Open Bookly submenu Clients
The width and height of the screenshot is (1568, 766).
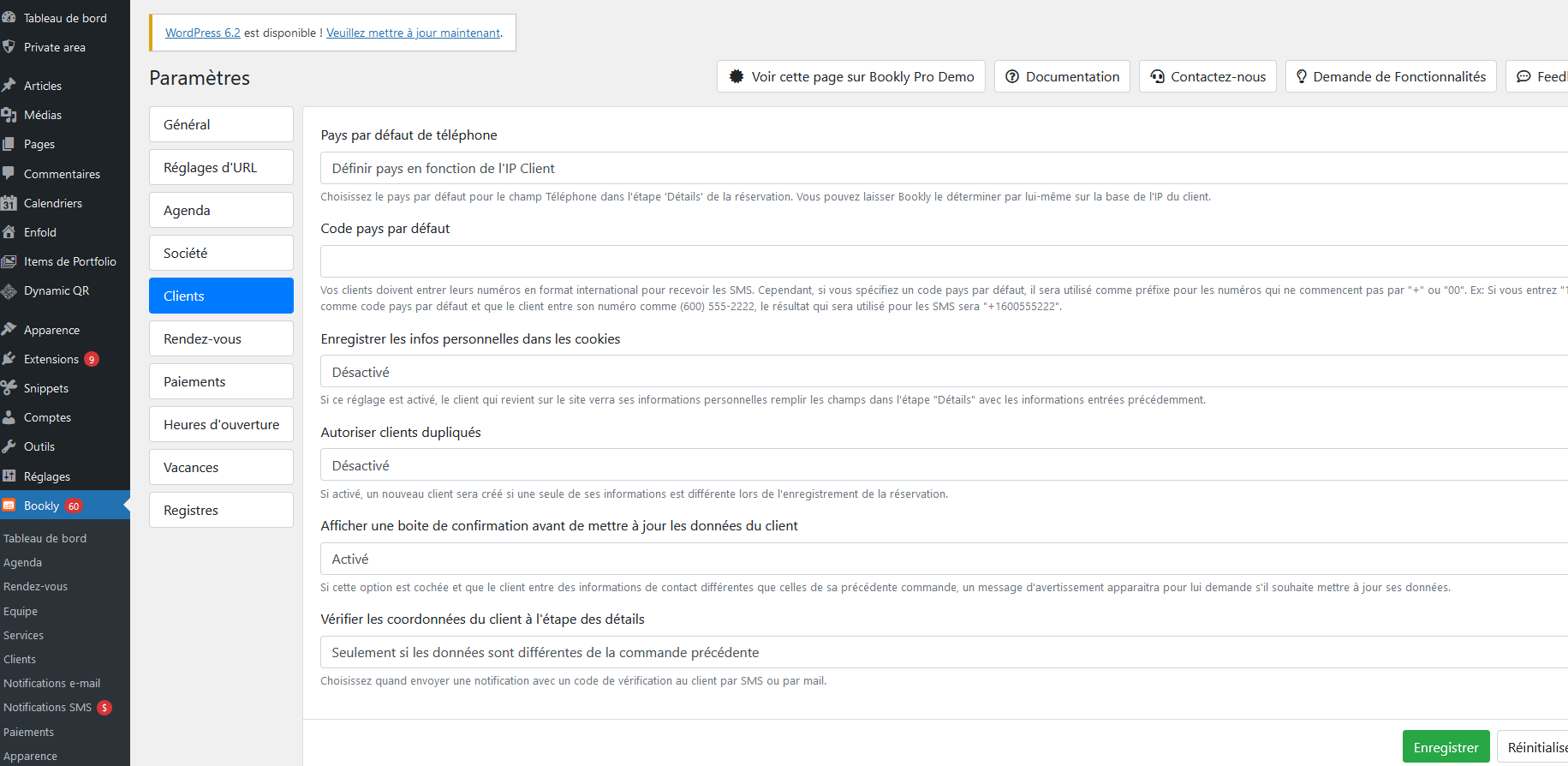point(20,659)
